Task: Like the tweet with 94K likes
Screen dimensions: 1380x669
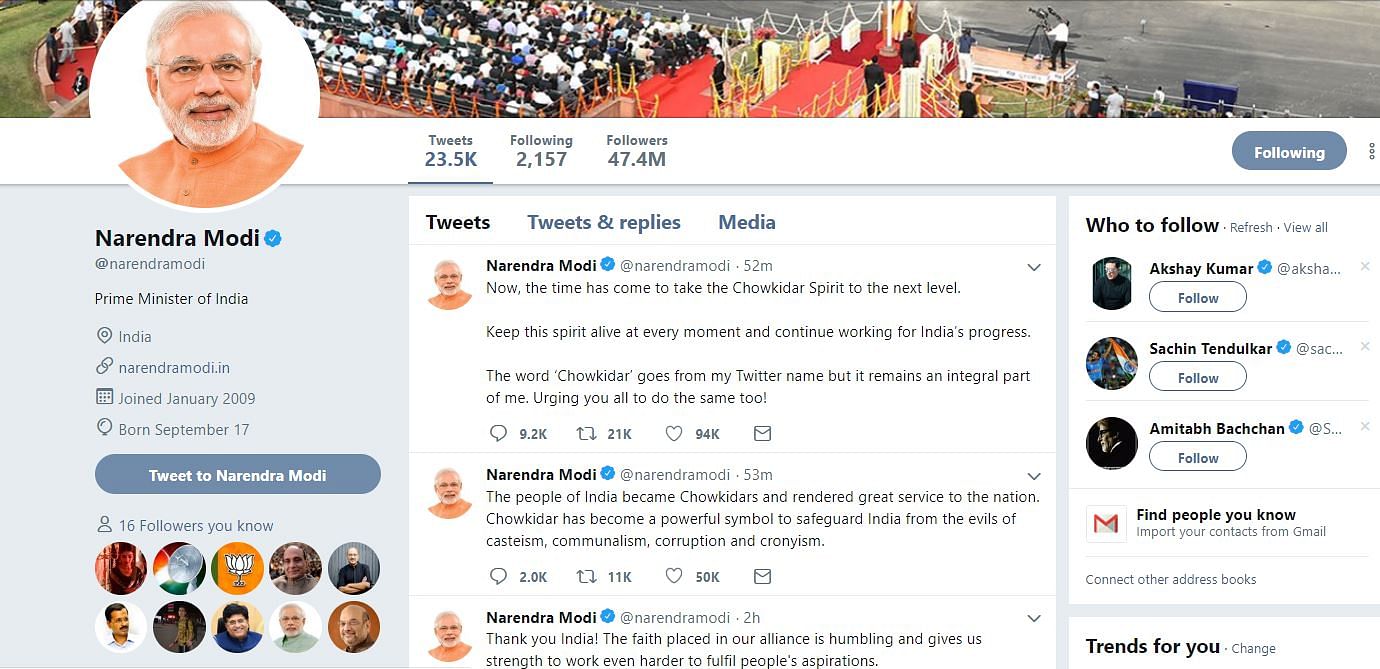Action: [674, 434]
